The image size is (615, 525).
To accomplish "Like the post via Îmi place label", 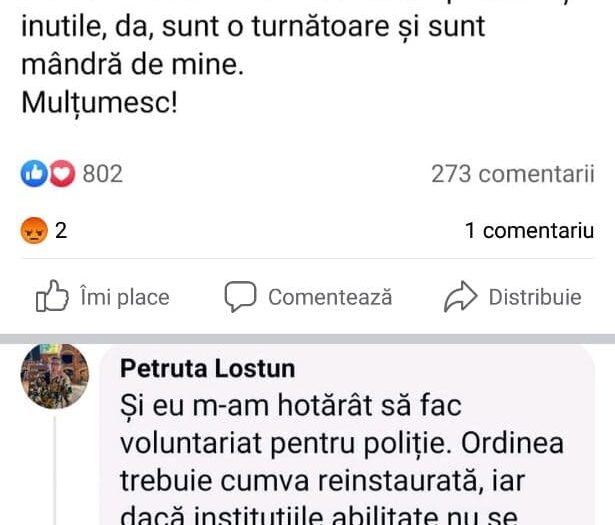I will 124,297.
